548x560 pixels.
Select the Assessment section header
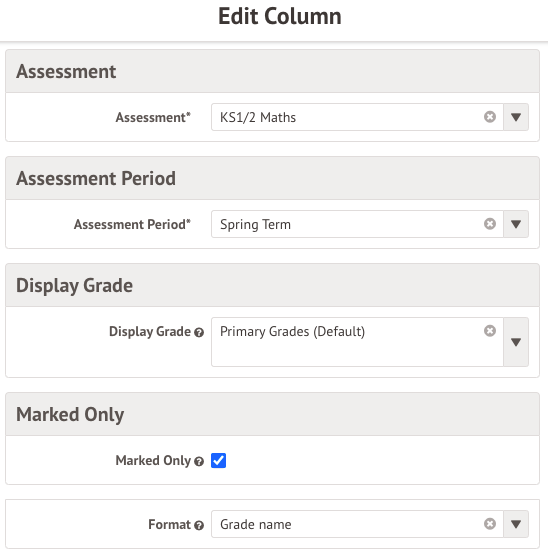(272, 71)
